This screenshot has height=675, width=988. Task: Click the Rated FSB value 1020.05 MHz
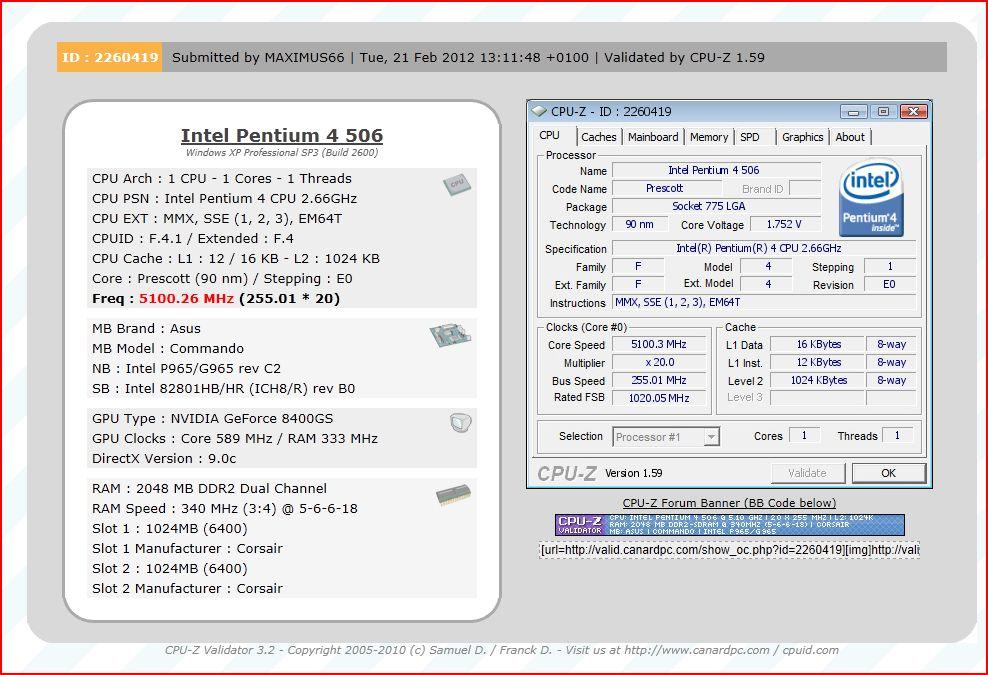point(659,398)
